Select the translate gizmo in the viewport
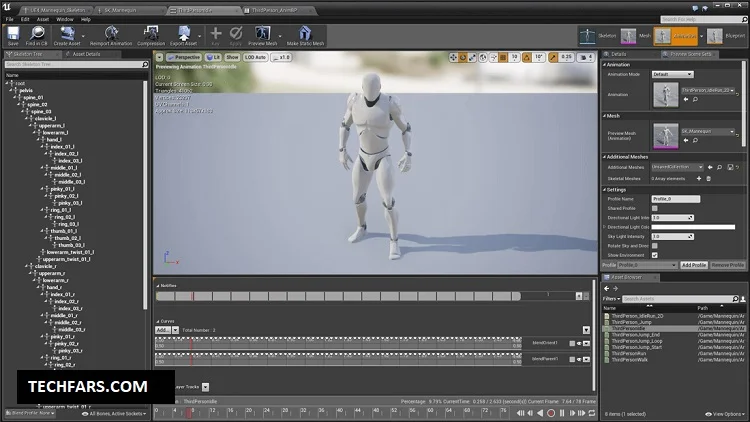 (453, 57)
